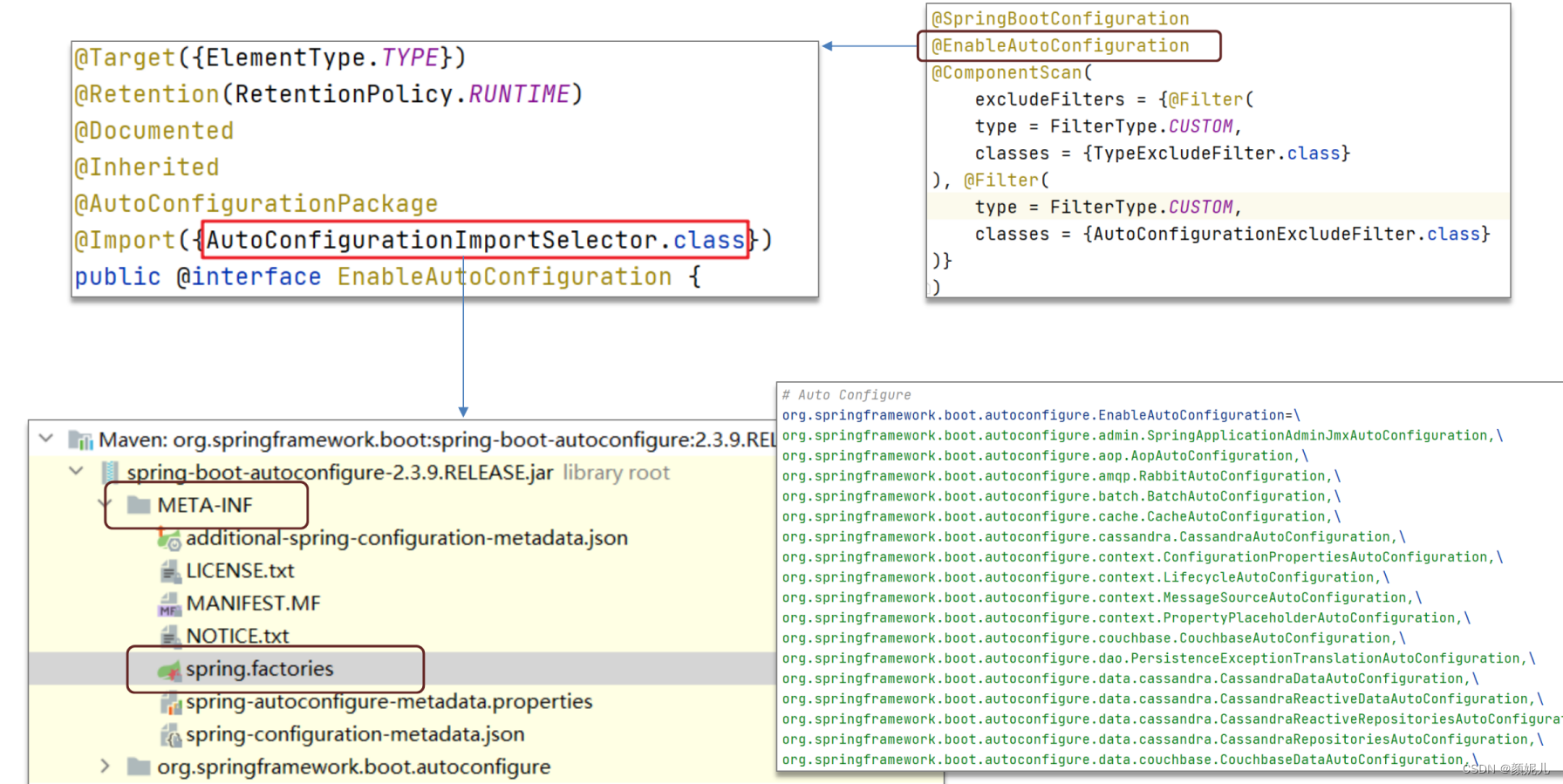Click TypeExcludeFilter.class in the code
Image resolution: width=1563 pixels, height=784 pixels.
tap(1217, 153)
